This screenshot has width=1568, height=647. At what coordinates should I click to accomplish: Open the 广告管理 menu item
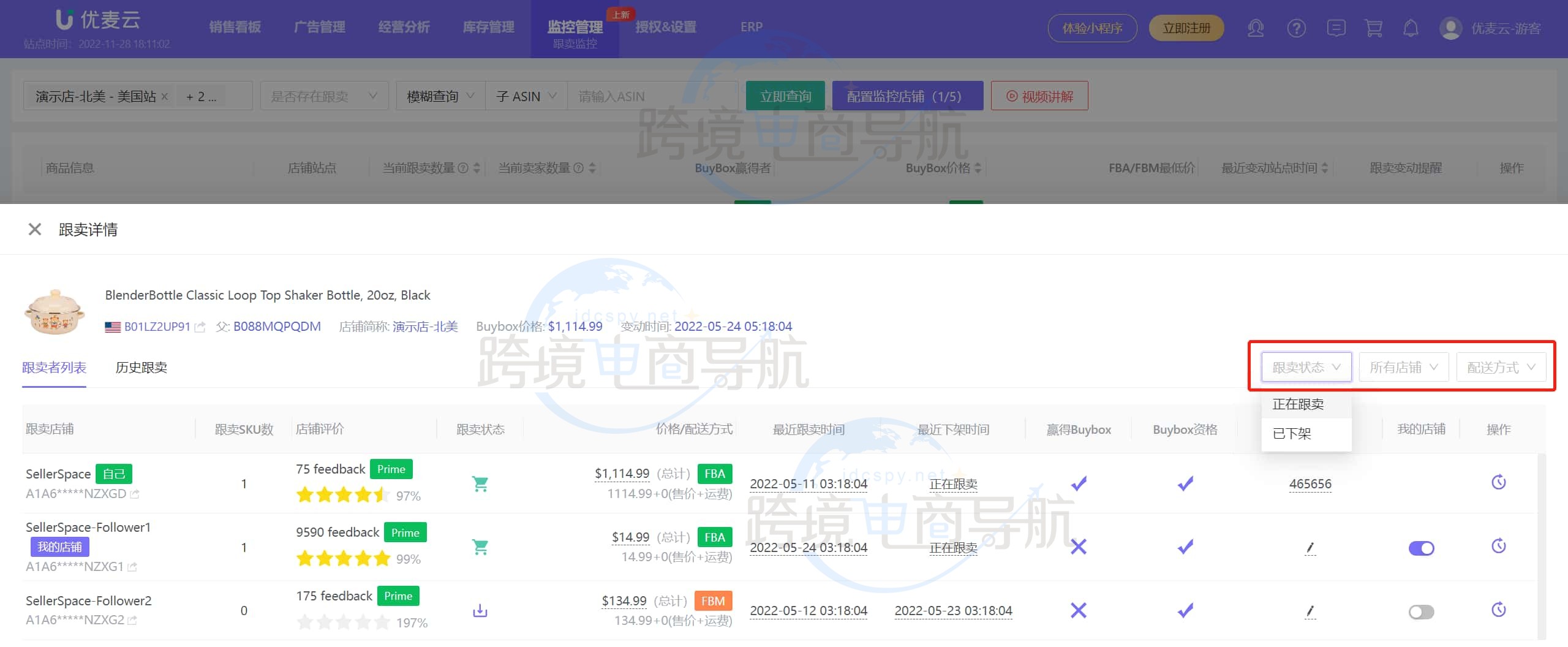click(320, 27)
